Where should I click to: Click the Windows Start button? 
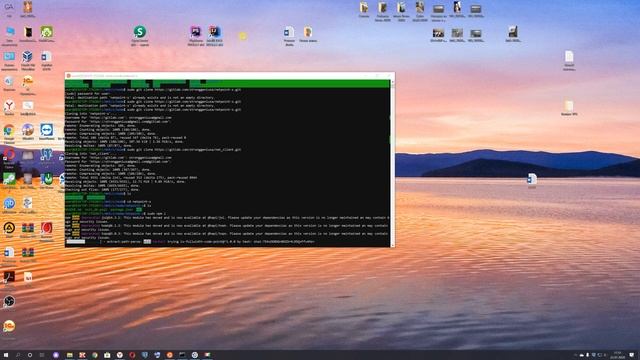(x=6, y=355)
